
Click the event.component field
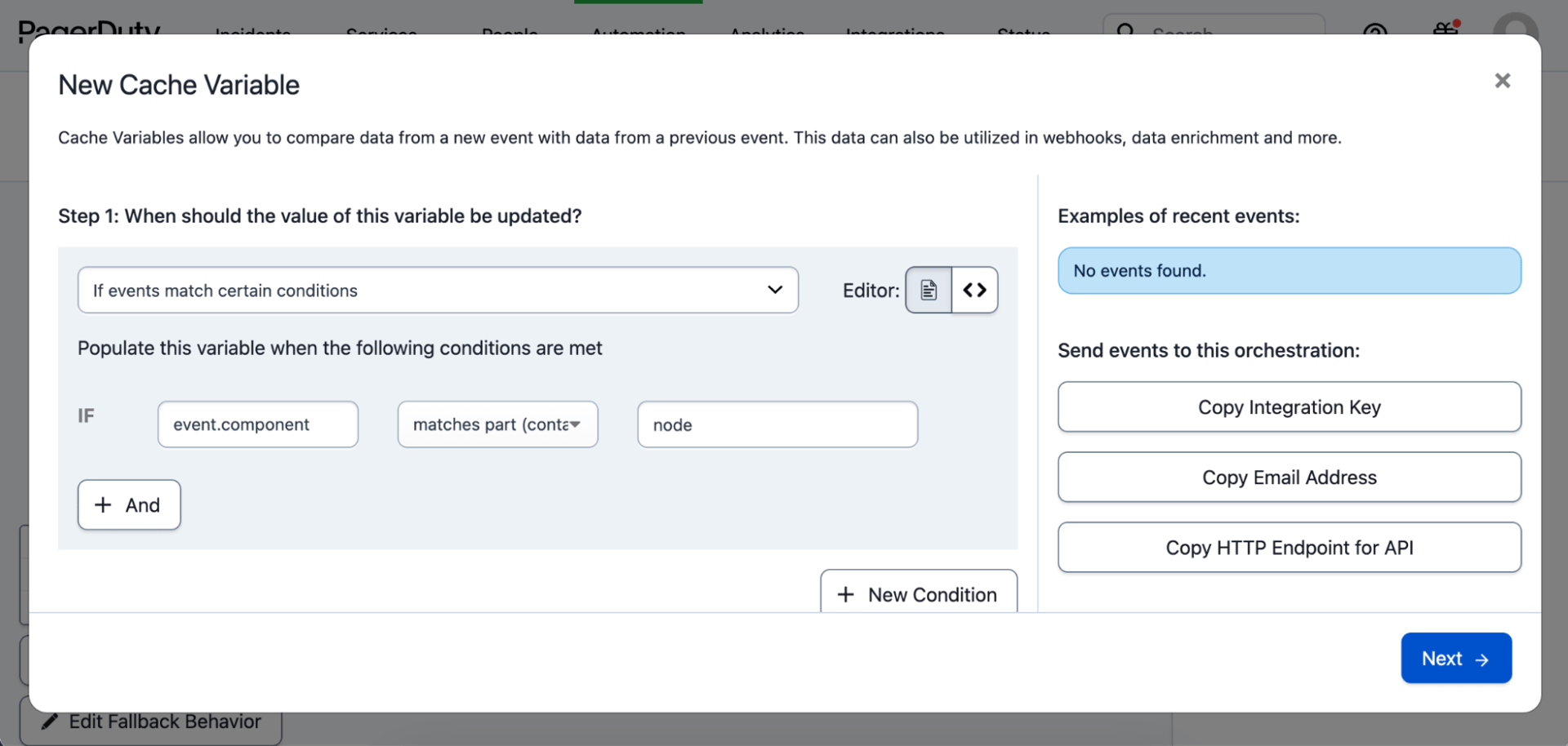pos(258,424)
